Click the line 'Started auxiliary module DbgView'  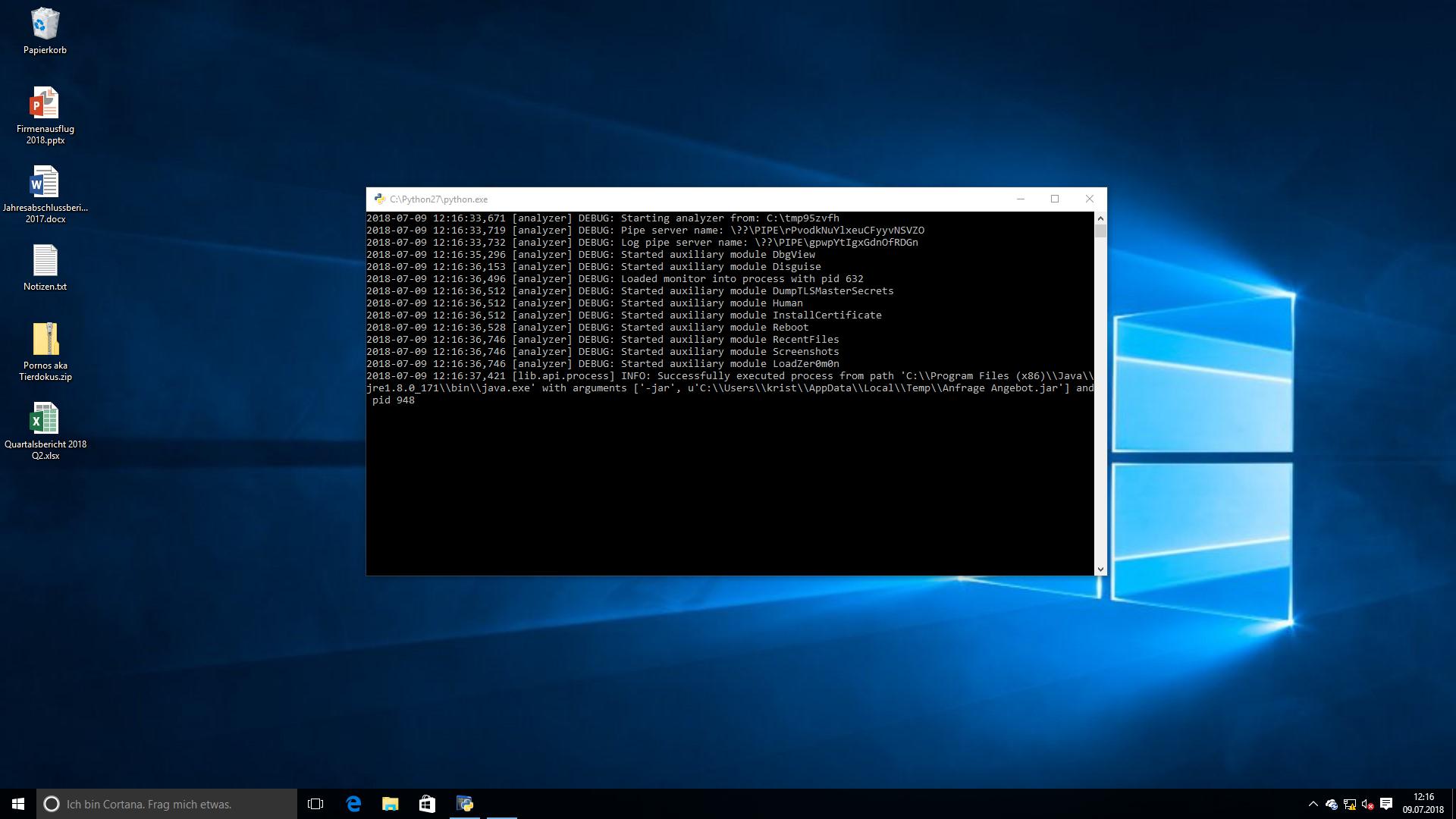click(x=591, y=255)
